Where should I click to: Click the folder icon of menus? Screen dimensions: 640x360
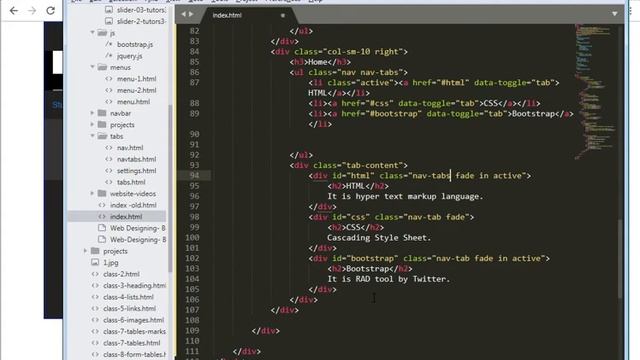tap(102, 67)
